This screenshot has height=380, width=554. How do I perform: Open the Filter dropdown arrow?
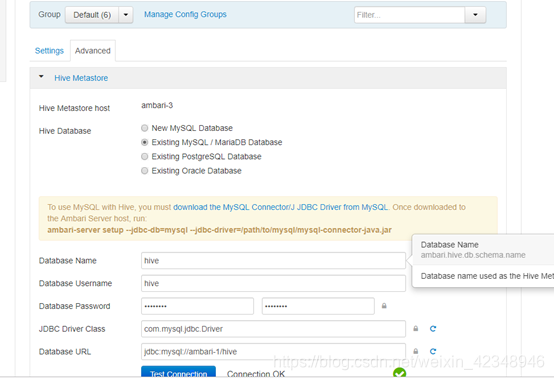click(x=475, y=15)
